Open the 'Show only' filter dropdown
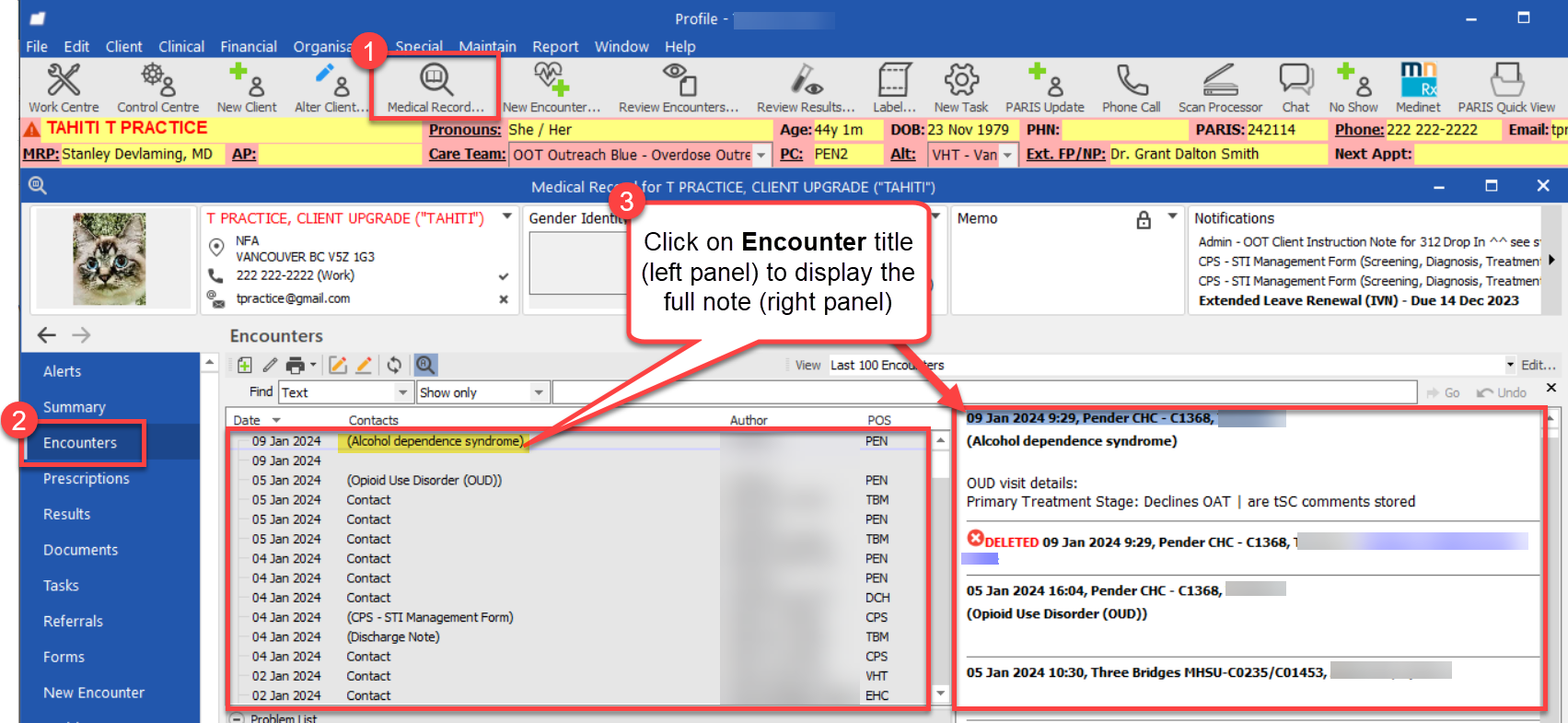This screenshot has width=1568, height=723. click(x=539, y=393)
